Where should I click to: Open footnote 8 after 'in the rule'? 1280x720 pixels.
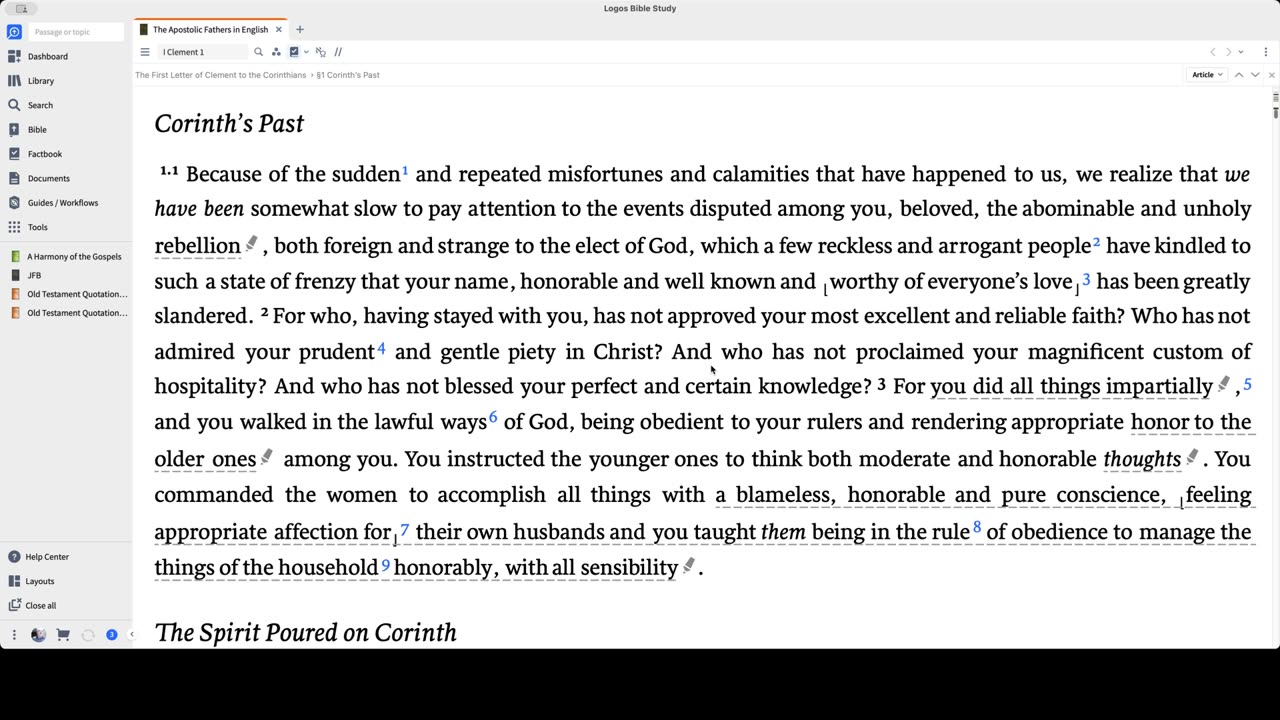(977, 527)
